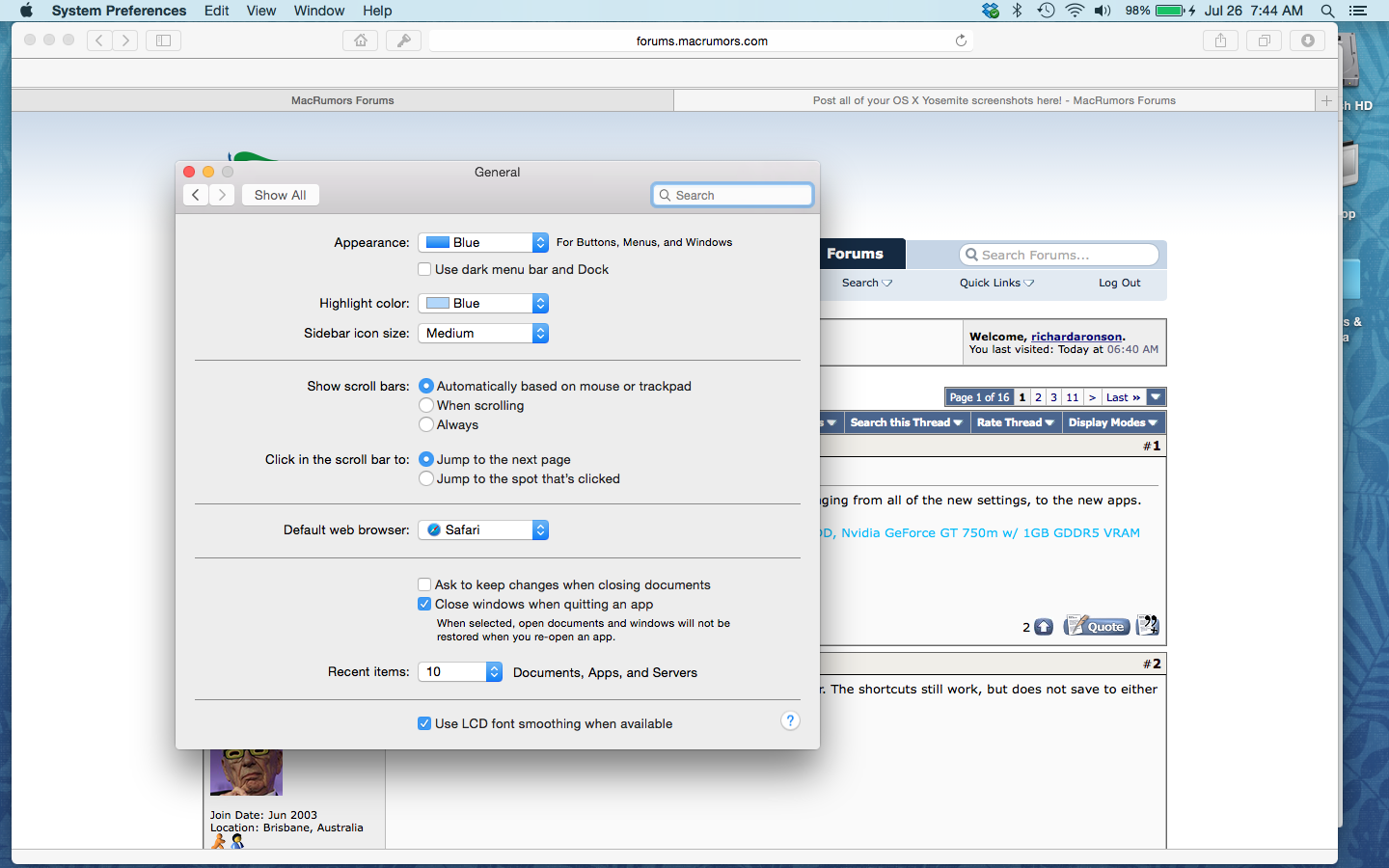
Task: Select Automatically based on mouse or trackpad
Action: (x=426, y=386)
